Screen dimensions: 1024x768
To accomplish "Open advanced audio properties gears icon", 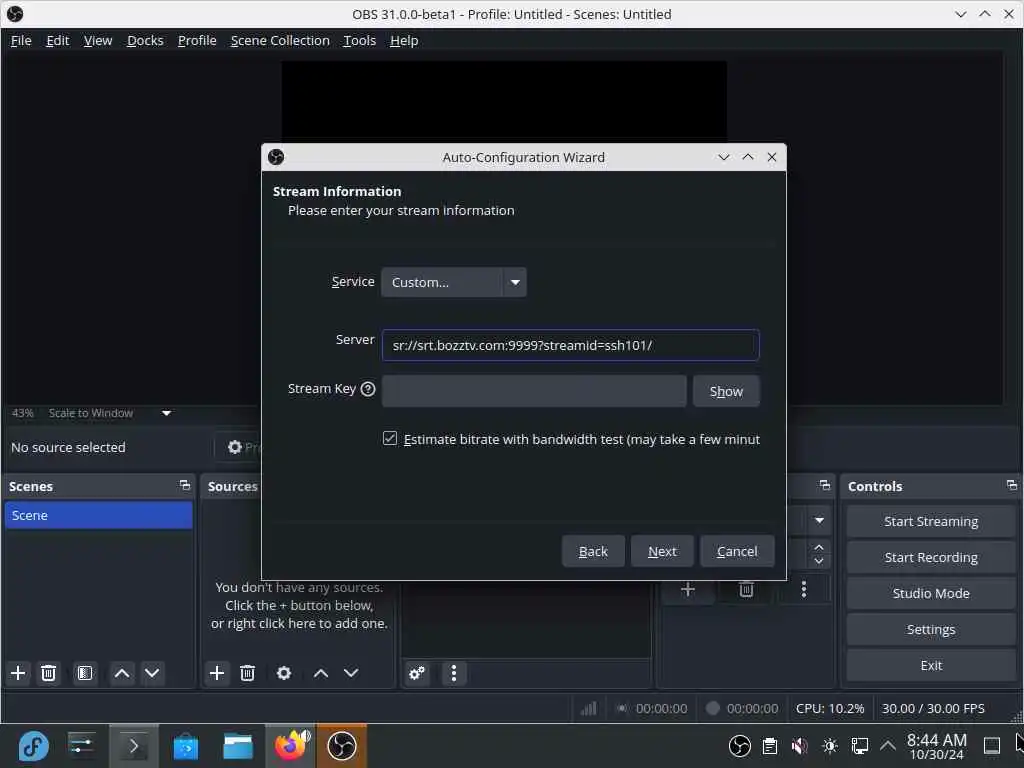I will (417, 673).
